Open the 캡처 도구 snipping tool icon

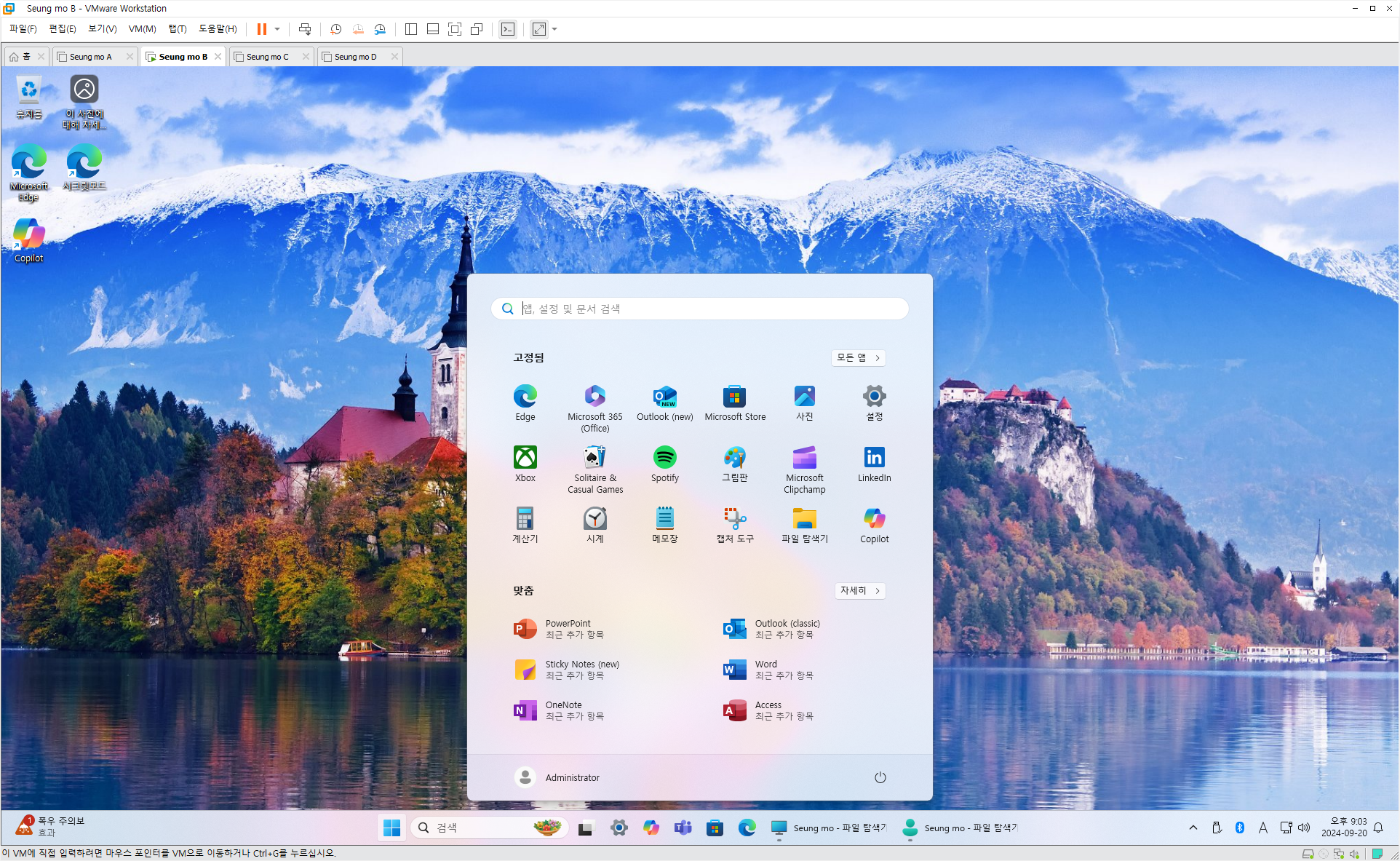[734, 525]
